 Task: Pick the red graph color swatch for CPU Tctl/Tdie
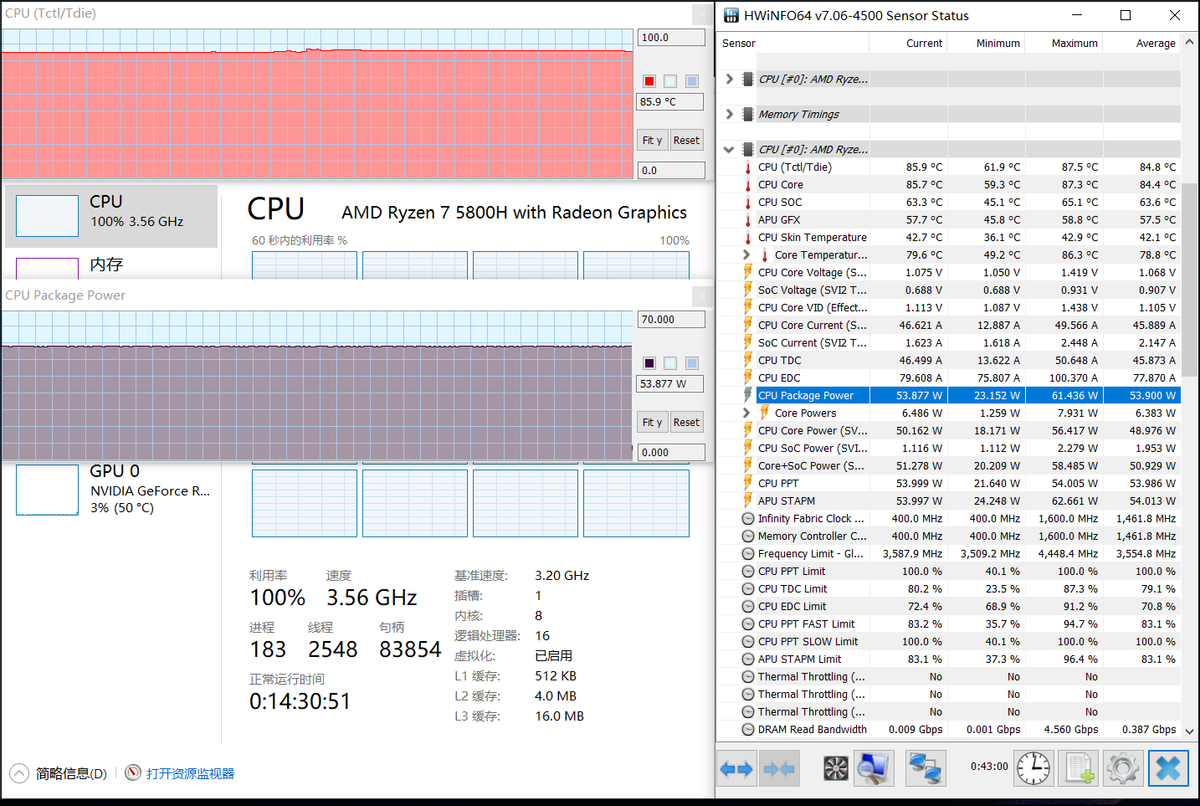pyautogui.click(x=649, y=81)
